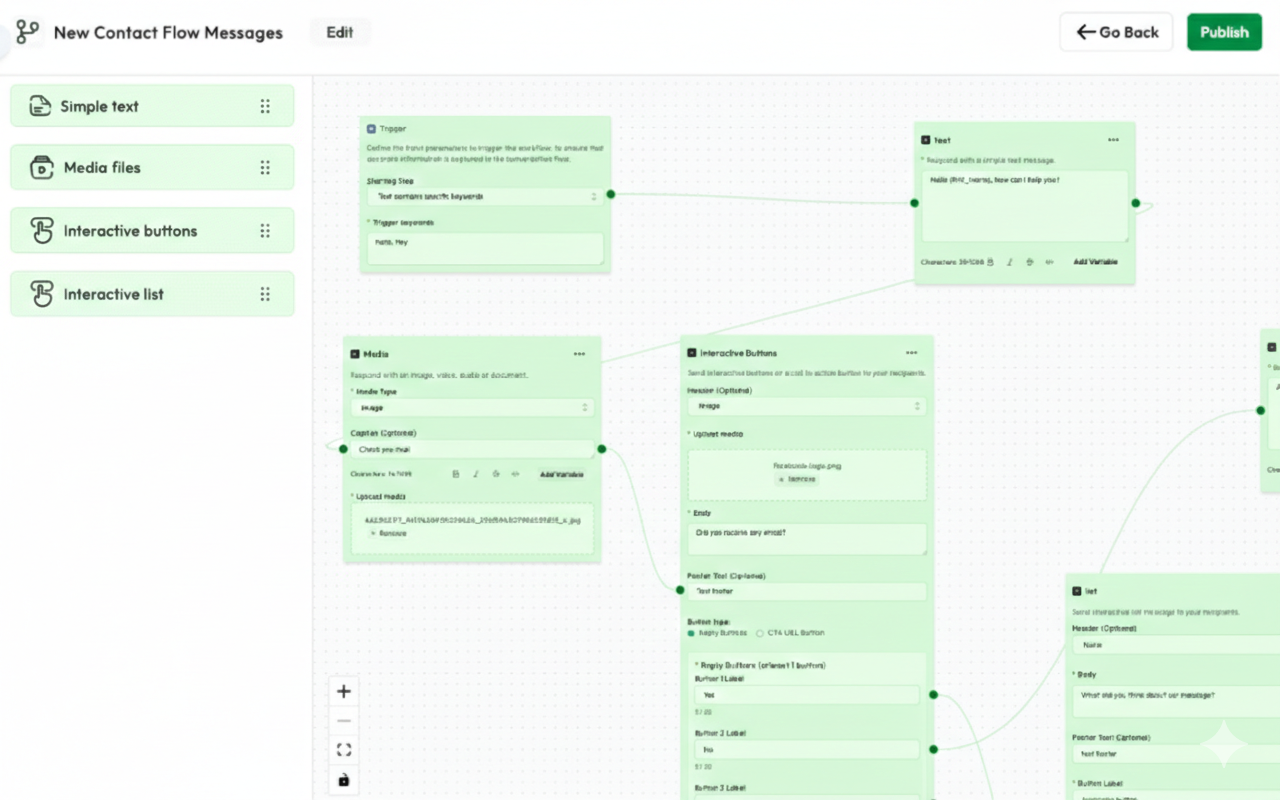Select Interactive list in the sidebar
This screenshot has height=800, width=1280.
152,294
